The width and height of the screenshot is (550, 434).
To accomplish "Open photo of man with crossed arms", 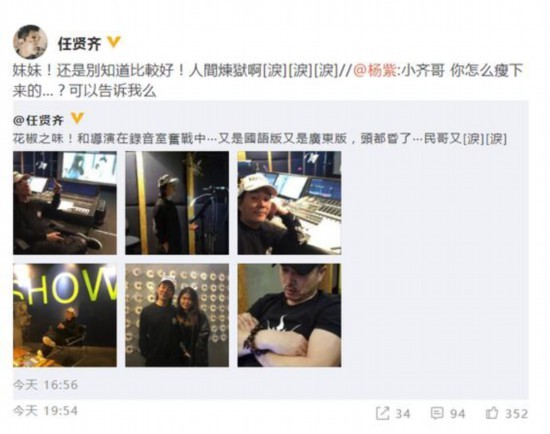I will 289,315.
